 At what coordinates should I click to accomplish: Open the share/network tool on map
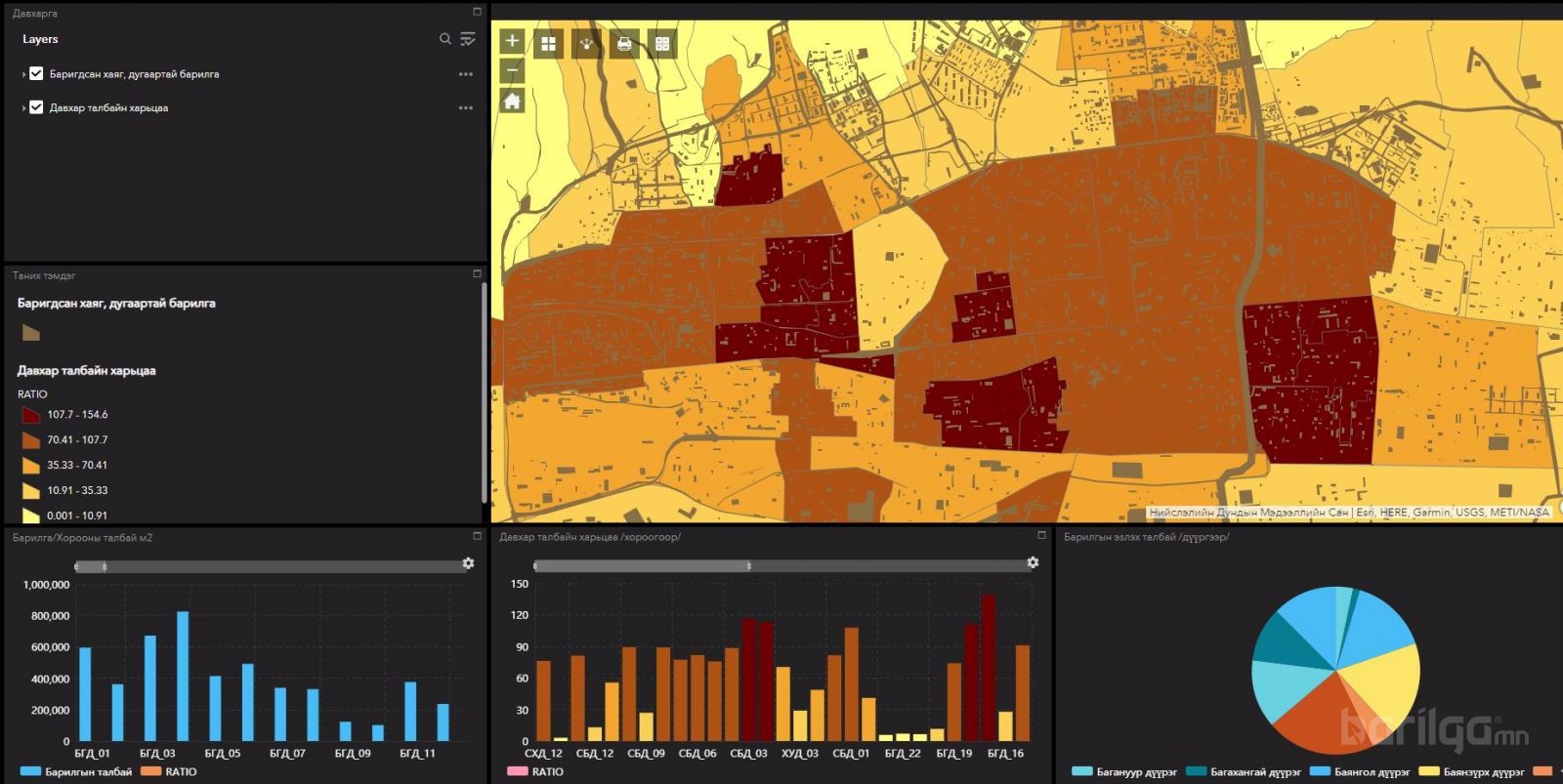pos(586,44)
